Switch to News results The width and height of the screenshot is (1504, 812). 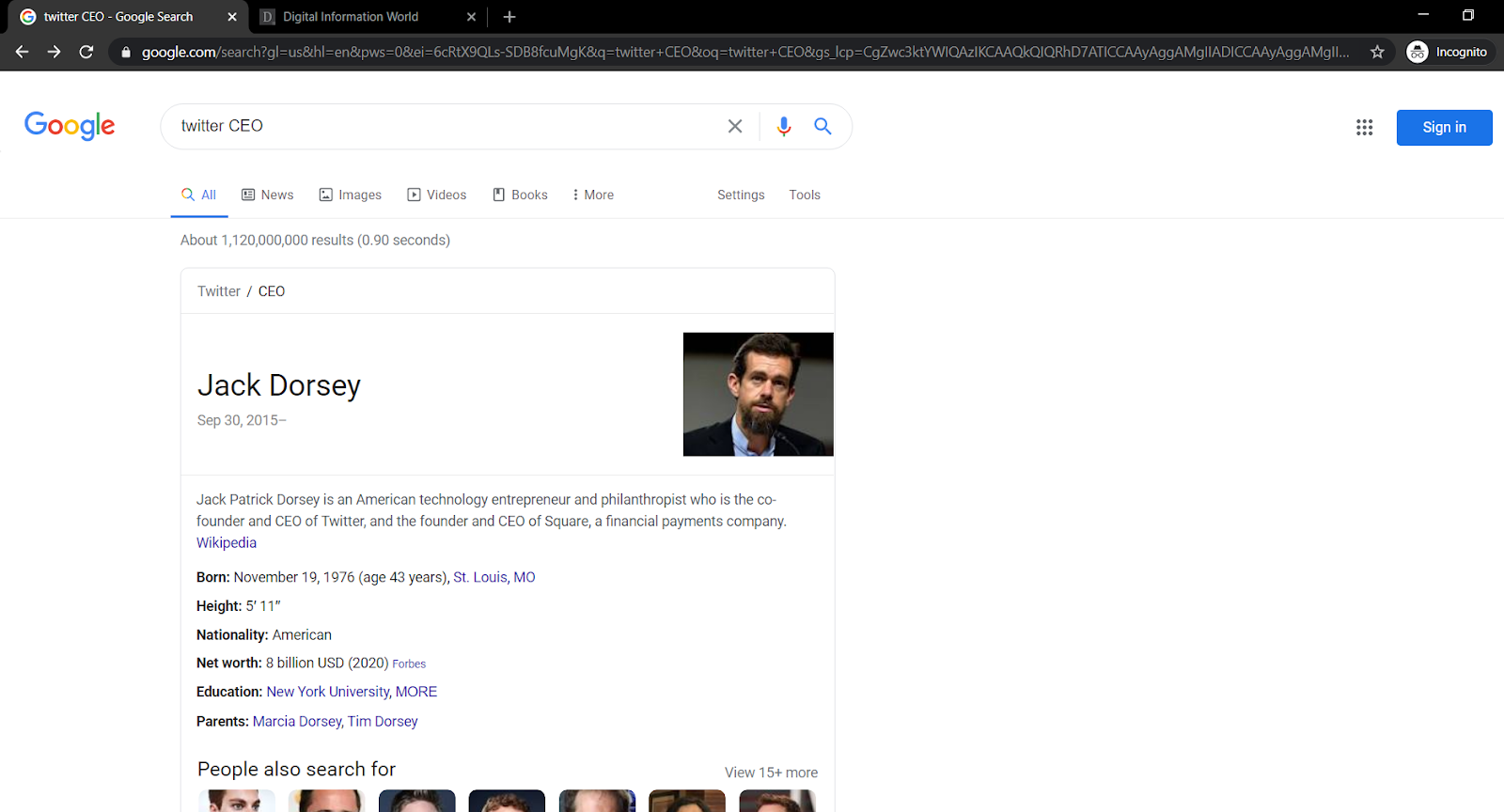tap(268, 195)
